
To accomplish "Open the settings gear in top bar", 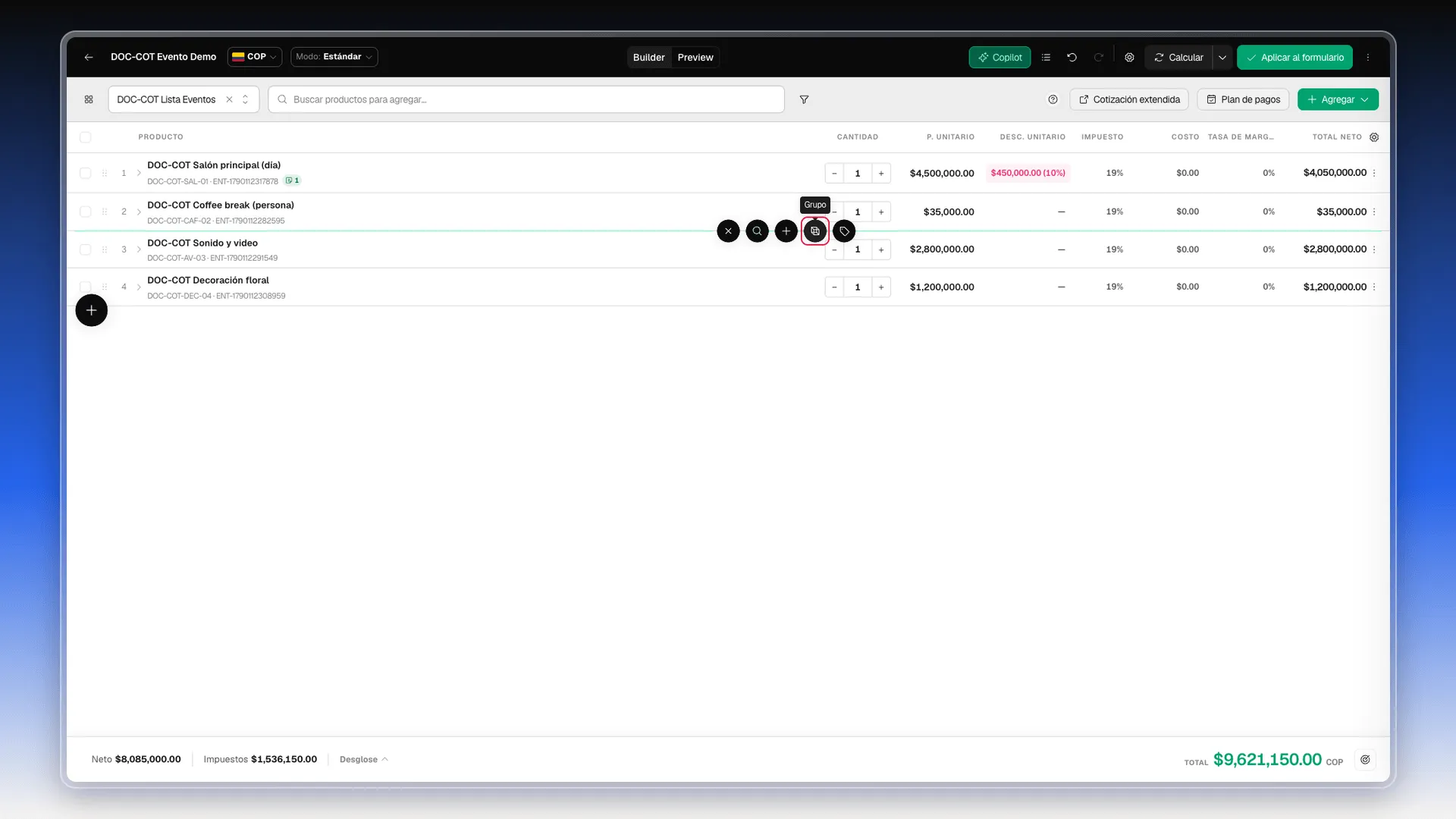I will point(1129,57).
